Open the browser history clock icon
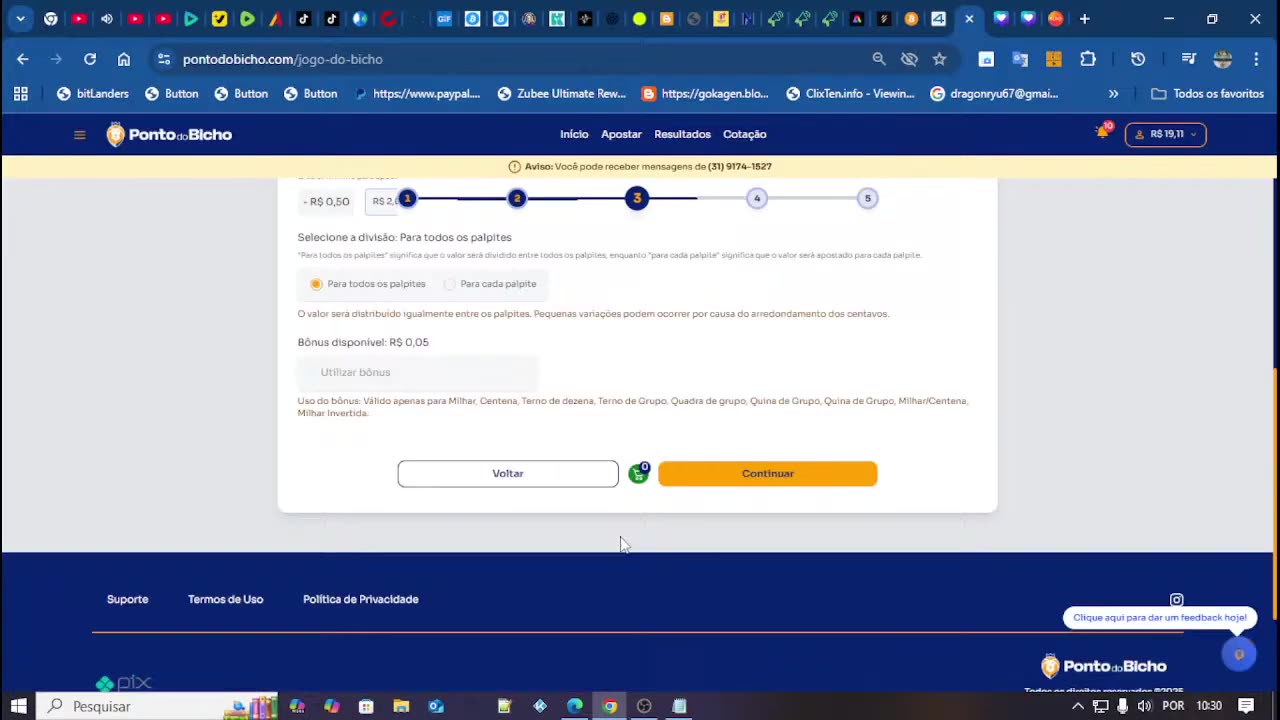 (x=1138, y=59)
